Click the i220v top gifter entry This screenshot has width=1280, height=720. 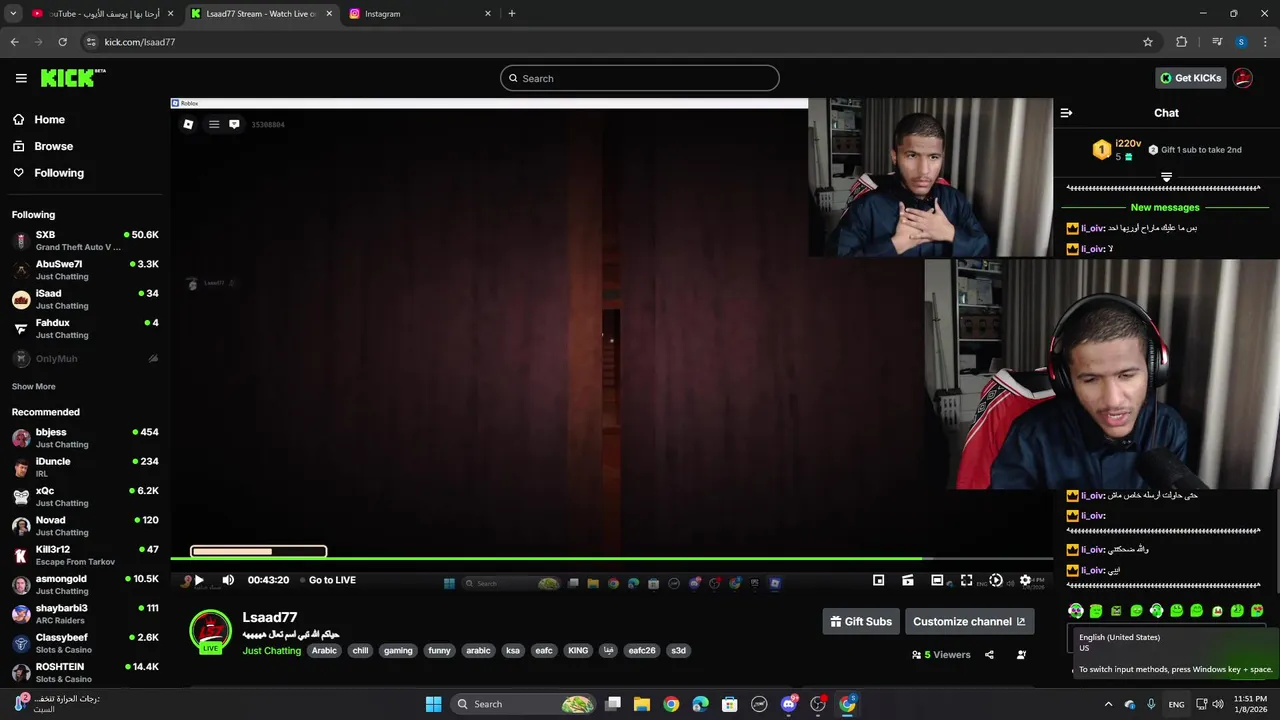click(1116, 150)
